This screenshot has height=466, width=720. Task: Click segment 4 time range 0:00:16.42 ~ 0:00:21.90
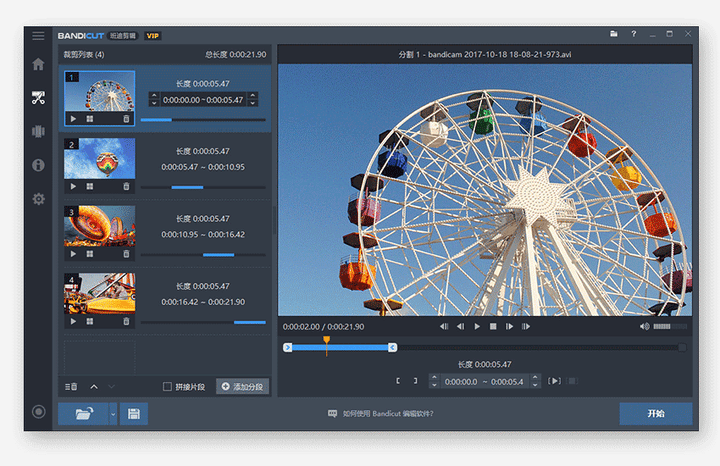(203, 302)
